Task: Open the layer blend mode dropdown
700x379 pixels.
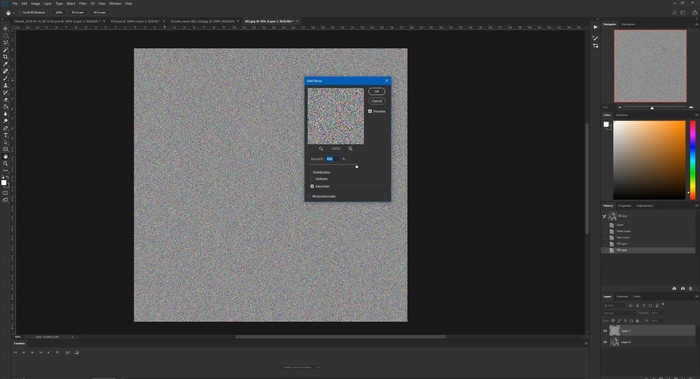Action: [619, 313]
